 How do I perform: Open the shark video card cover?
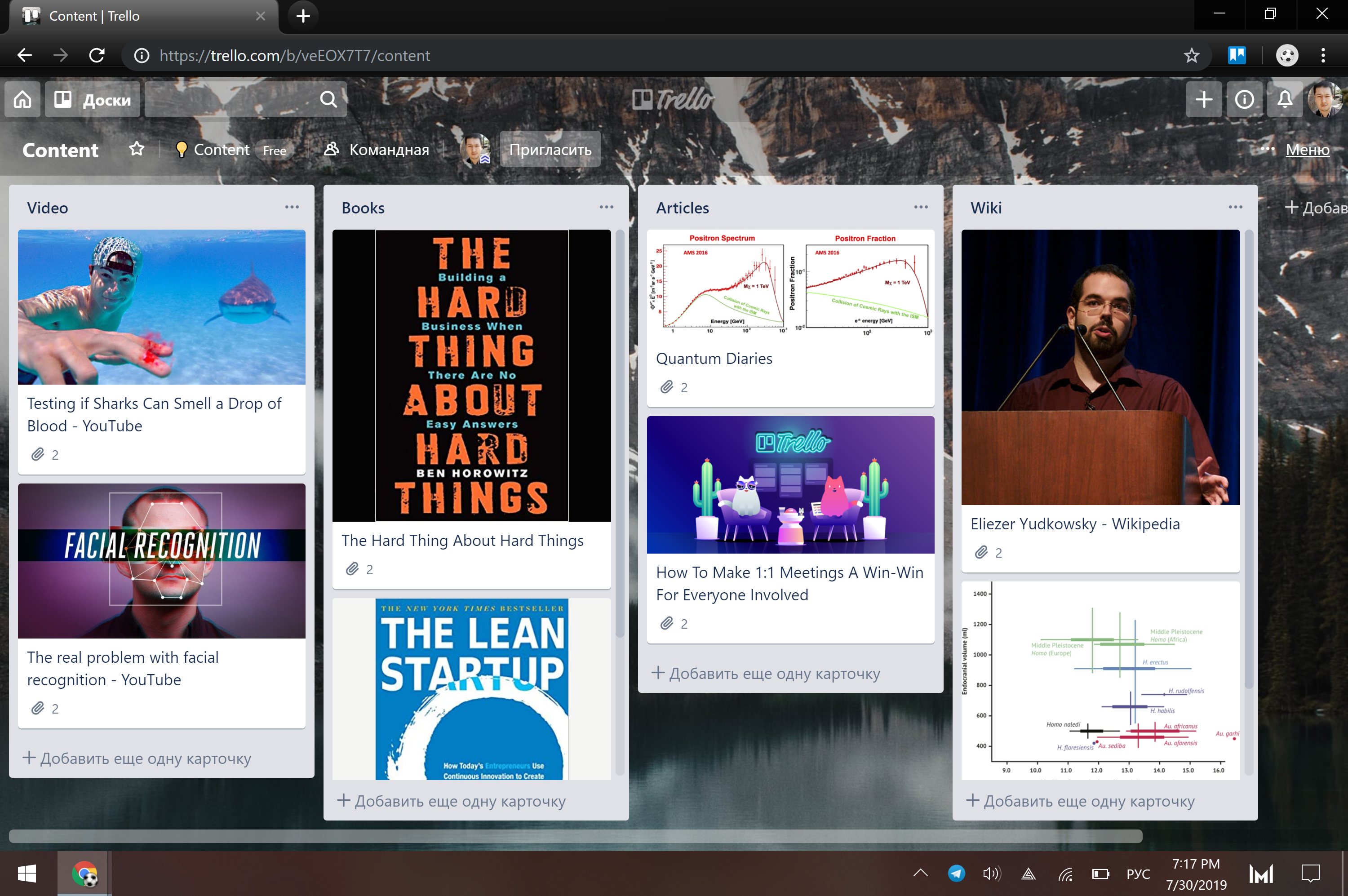(x=162, y=307)
